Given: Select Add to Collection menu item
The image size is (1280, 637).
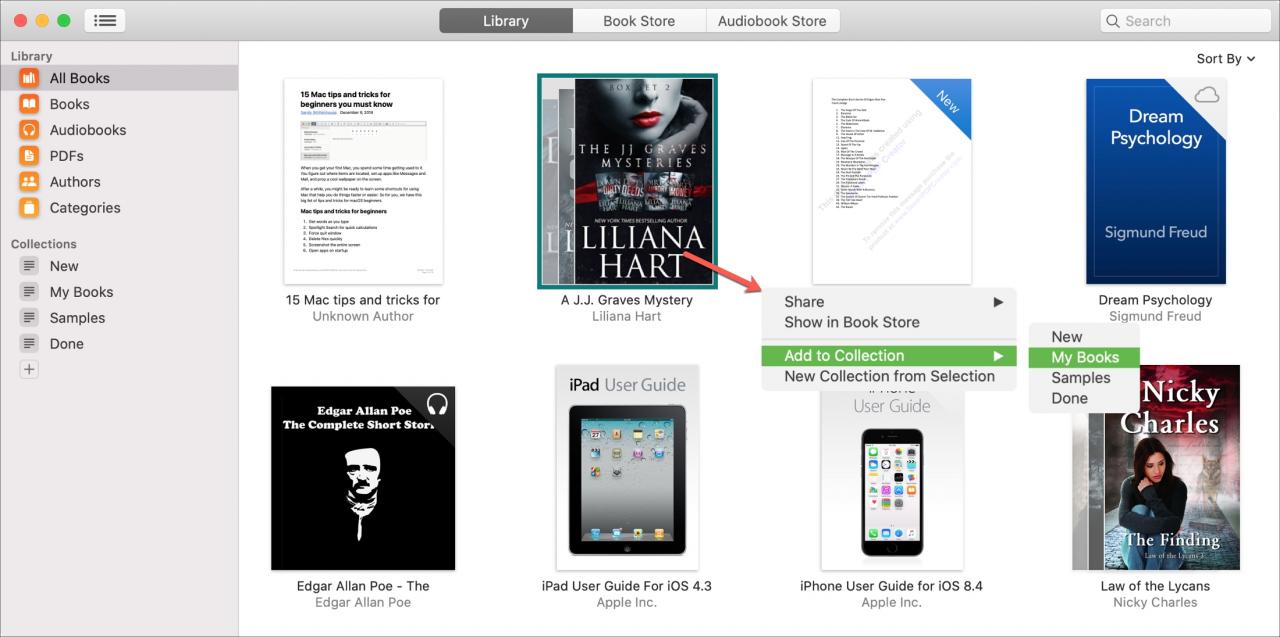Looking at the screenshot, I should click(889, 356).
